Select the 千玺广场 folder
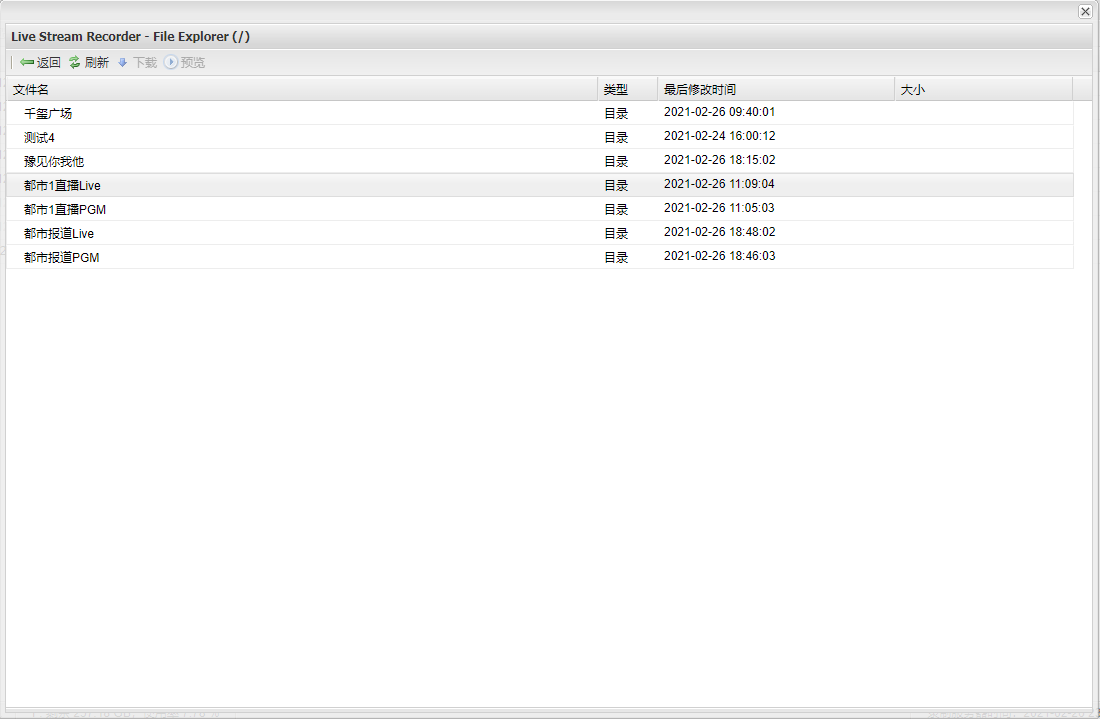Screen dimensions: 1100x719 [48, 113]
